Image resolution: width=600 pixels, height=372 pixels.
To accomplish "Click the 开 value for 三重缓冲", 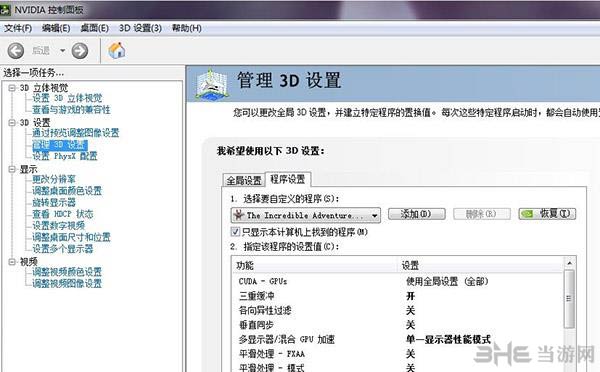I will tap(411, 296).
